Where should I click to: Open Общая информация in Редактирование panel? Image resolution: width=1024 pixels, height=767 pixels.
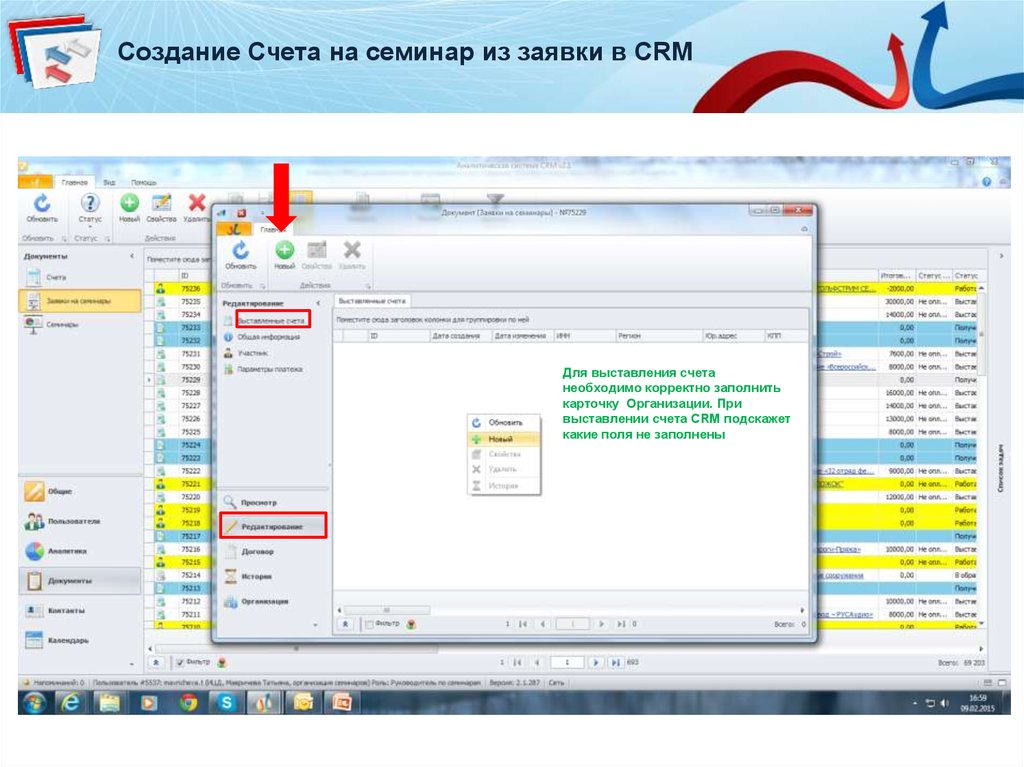click(x=268, y=337)
